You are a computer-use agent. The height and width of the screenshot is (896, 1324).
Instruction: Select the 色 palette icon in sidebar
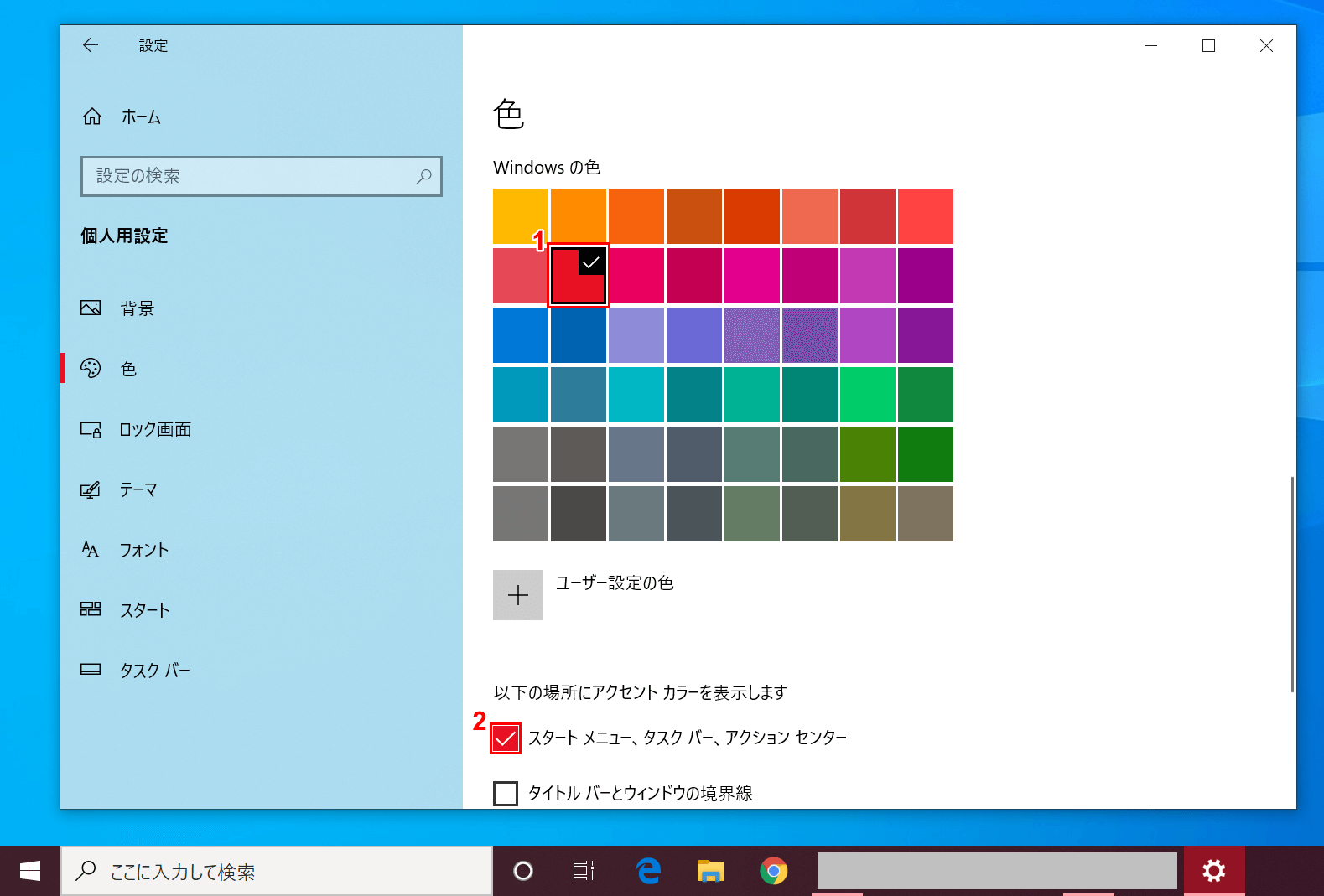coord(91,368)
